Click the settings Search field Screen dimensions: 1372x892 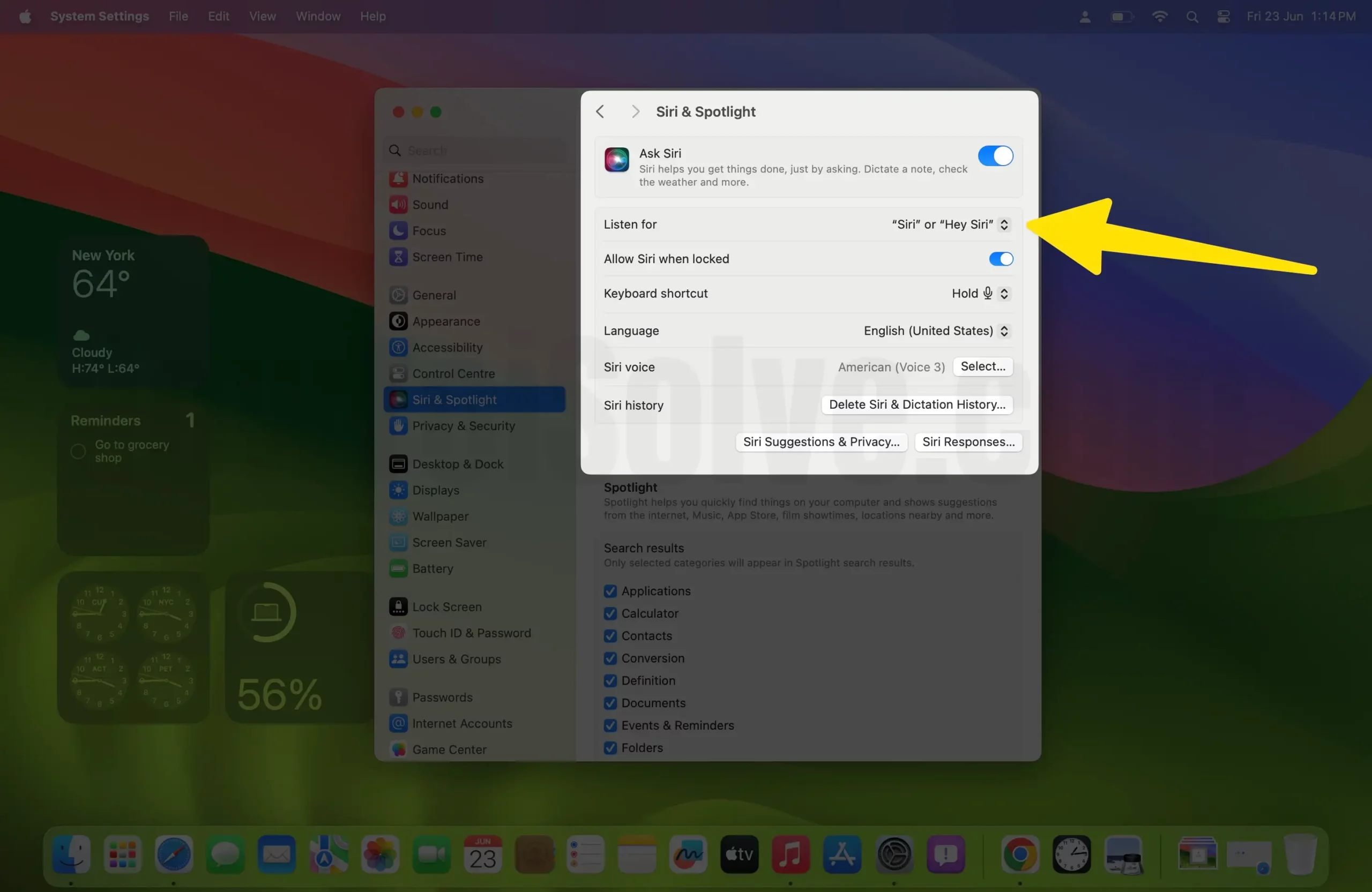(475, 151)
